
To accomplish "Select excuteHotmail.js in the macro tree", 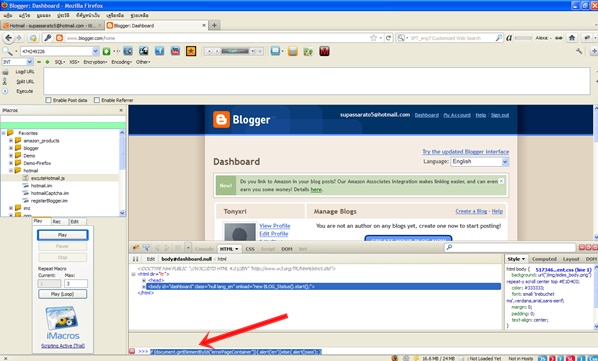I will [x=48, y=178].
